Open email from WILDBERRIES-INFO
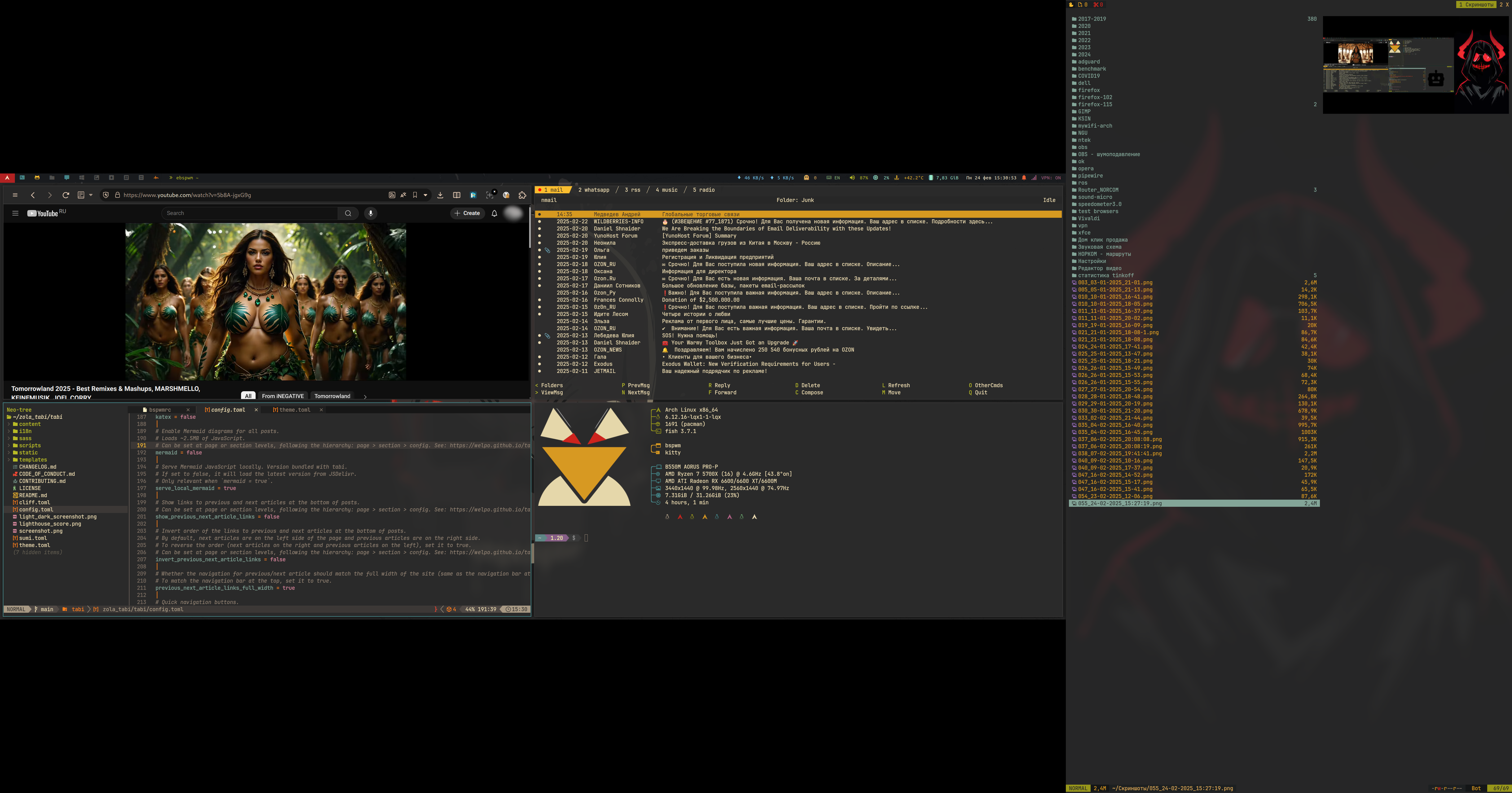1512x793 pixels. 618,221
